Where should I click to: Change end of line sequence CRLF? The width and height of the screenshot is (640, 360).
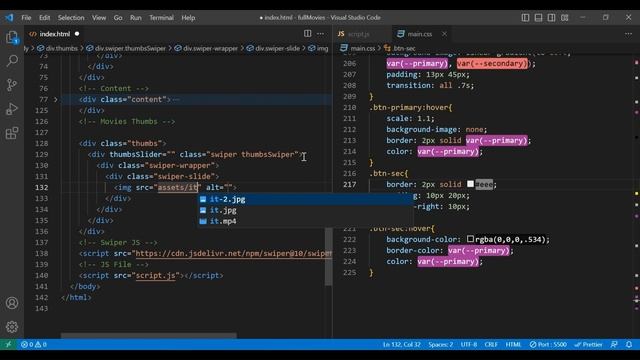point(491,344)
